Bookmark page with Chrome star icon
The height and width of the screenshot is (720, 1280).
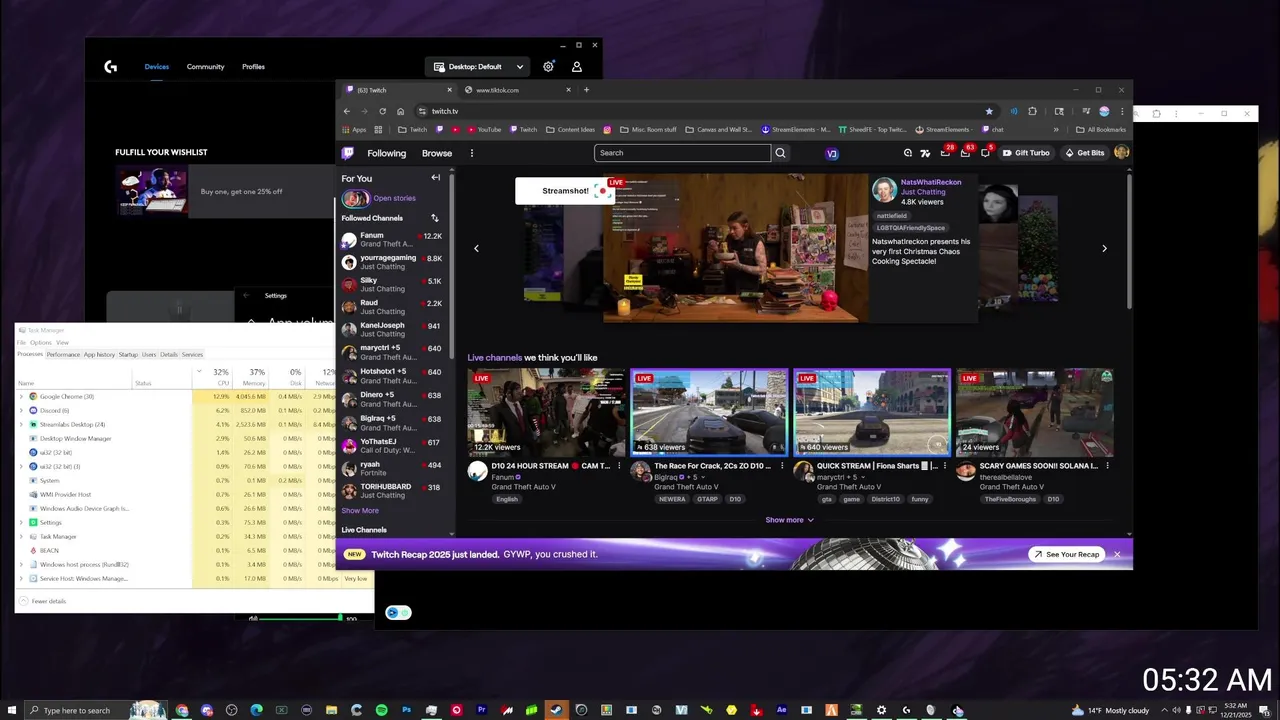coord(989,111)
